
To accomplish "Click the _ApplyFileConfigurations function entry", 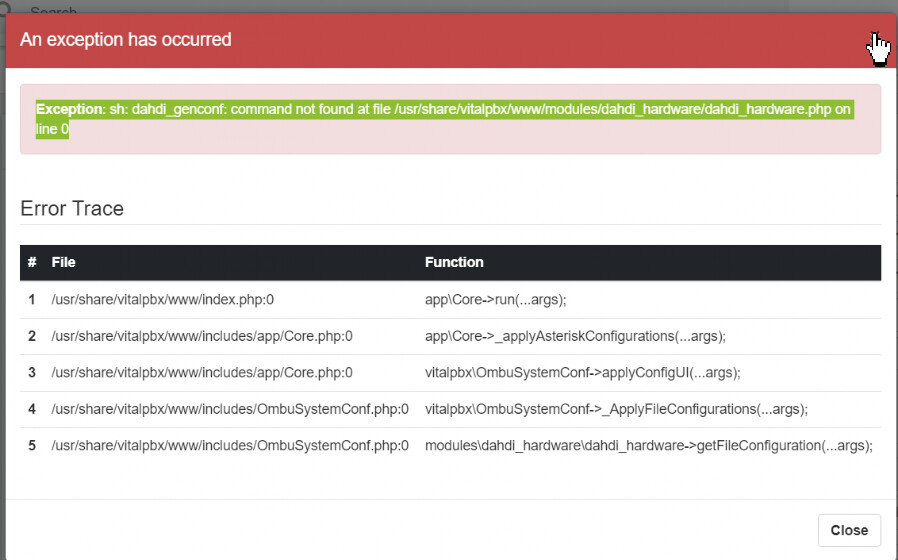I will [616, 409].
